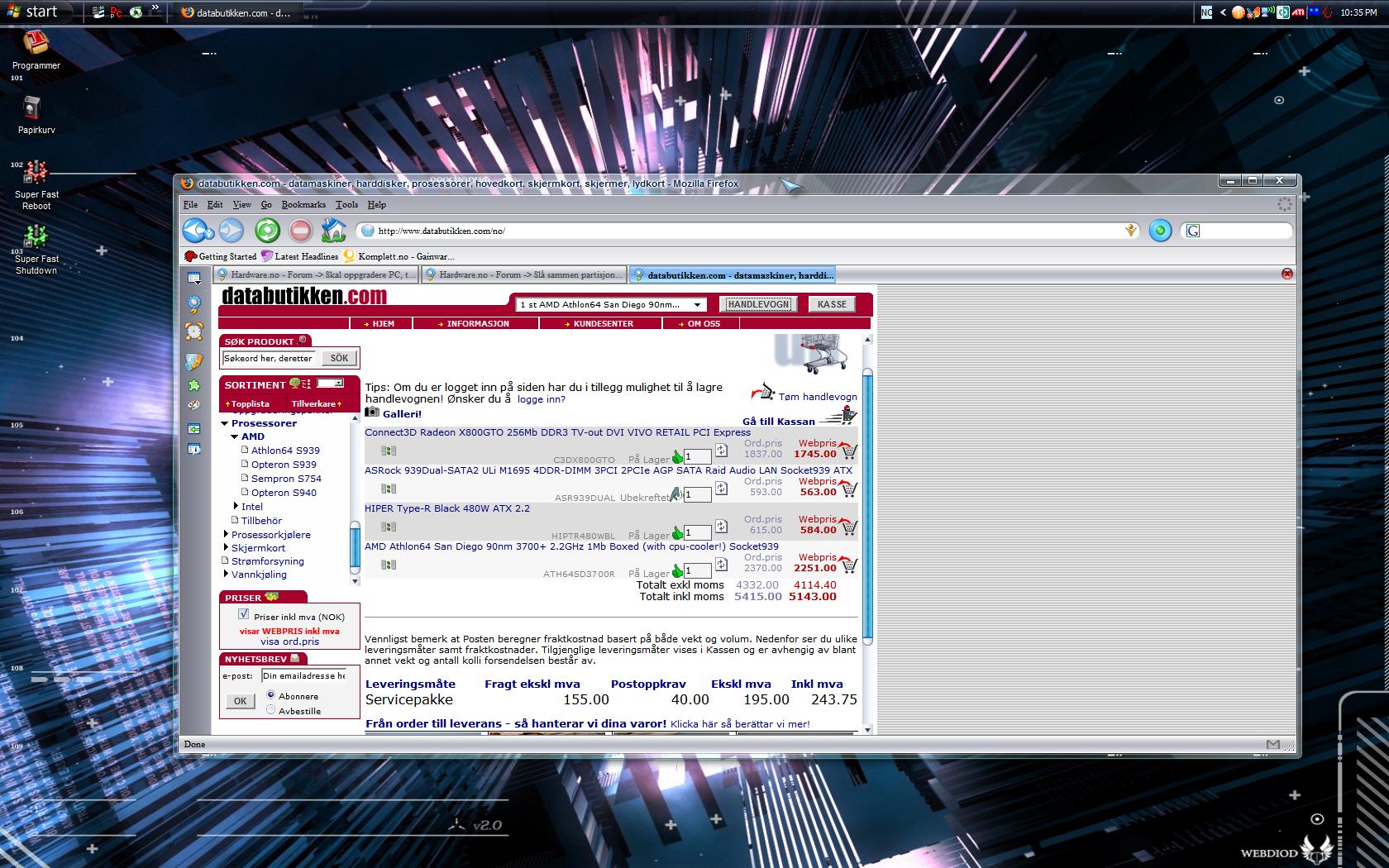Click the green puzzle piece extensions sidebar icon
The width and height of the screenshot is (1389, 868).
[194, 385]
